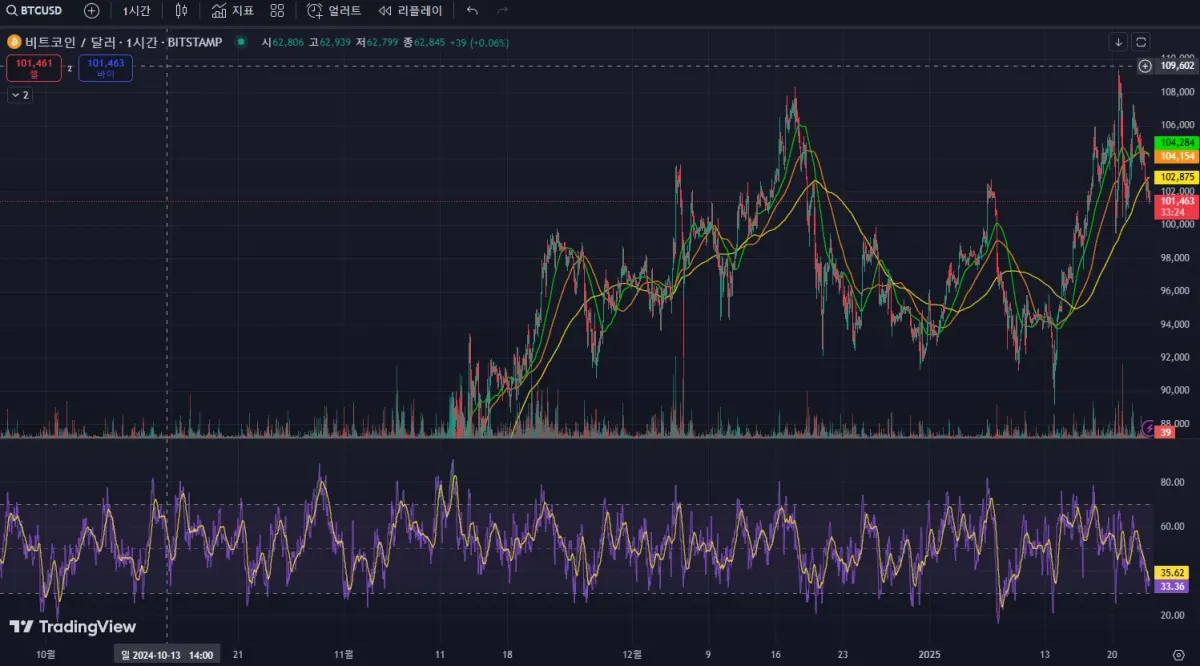The width and height of the screenshot is (1200, 666).
Task: Open the 1시간 timeframe dropdown
Action: point(136,10)
